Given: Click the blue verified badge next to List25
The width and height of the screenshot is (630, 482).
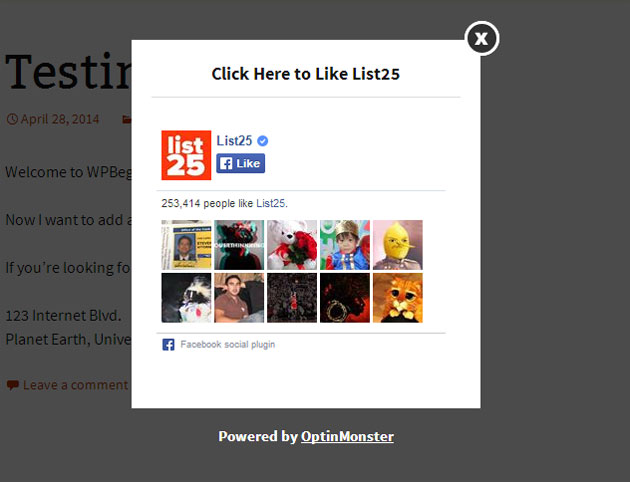Looking at the screenshot, I should (262, 141).
